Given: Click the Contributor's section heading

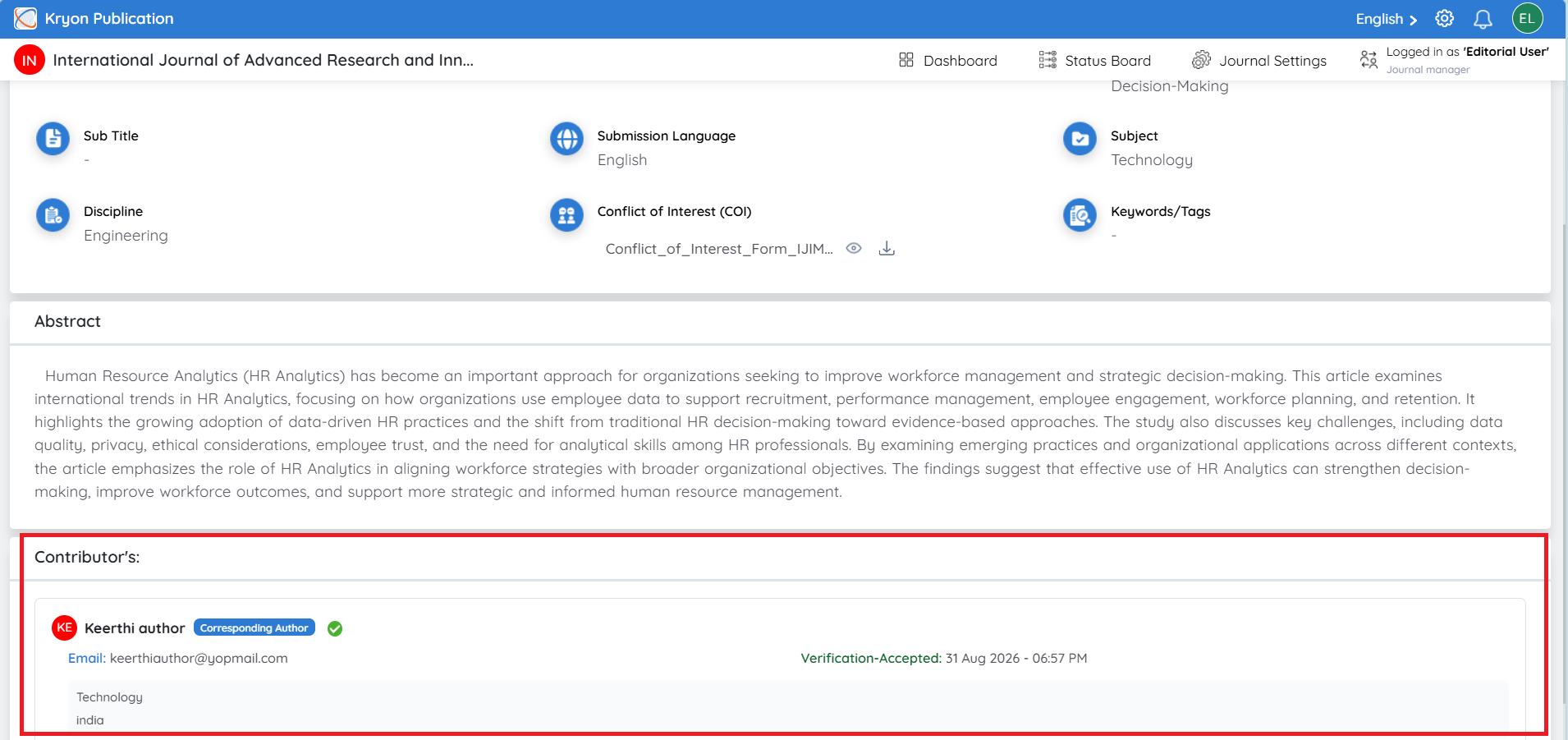Looking at the screenshot, I should [x=87, y=557].
